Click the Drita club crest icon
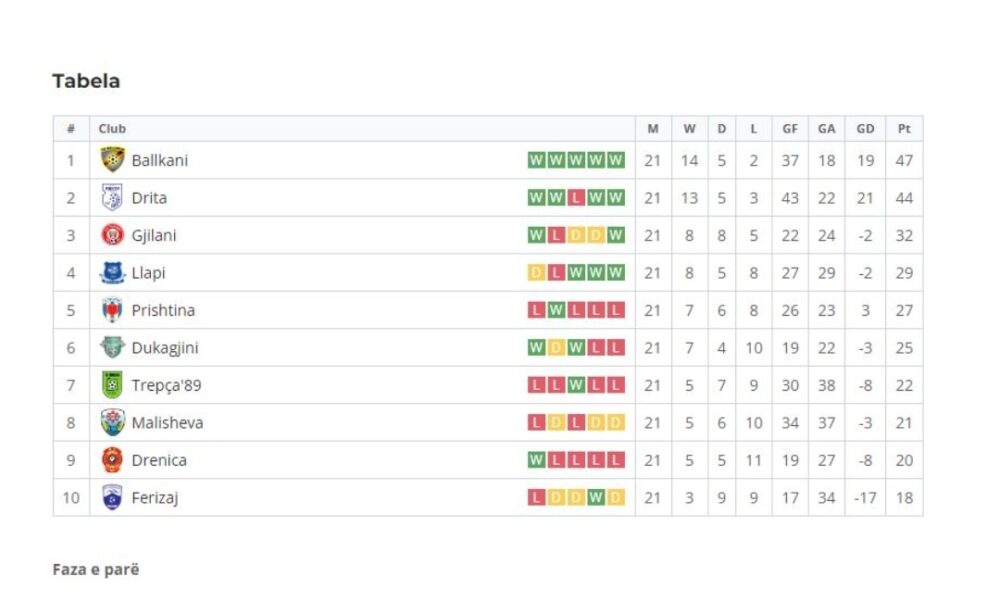 click(x=112, y=198)
